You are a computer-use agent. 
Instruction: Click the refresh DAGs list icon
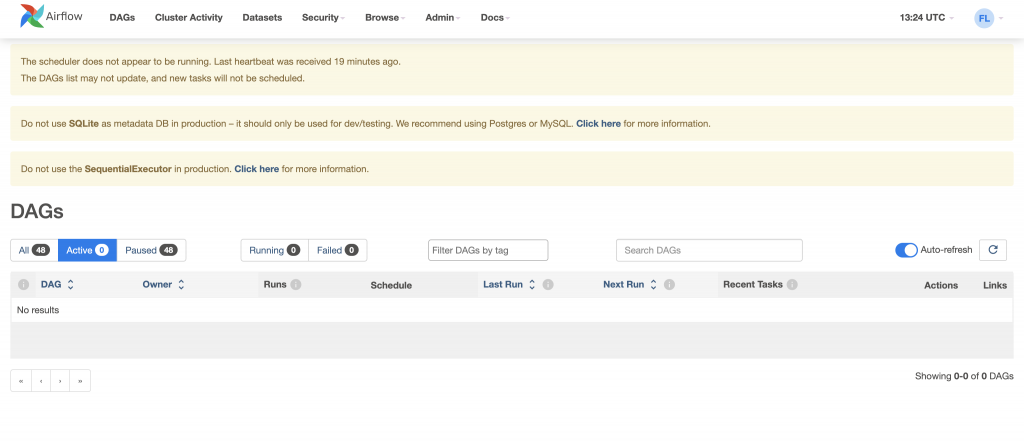tap(992, 250)
